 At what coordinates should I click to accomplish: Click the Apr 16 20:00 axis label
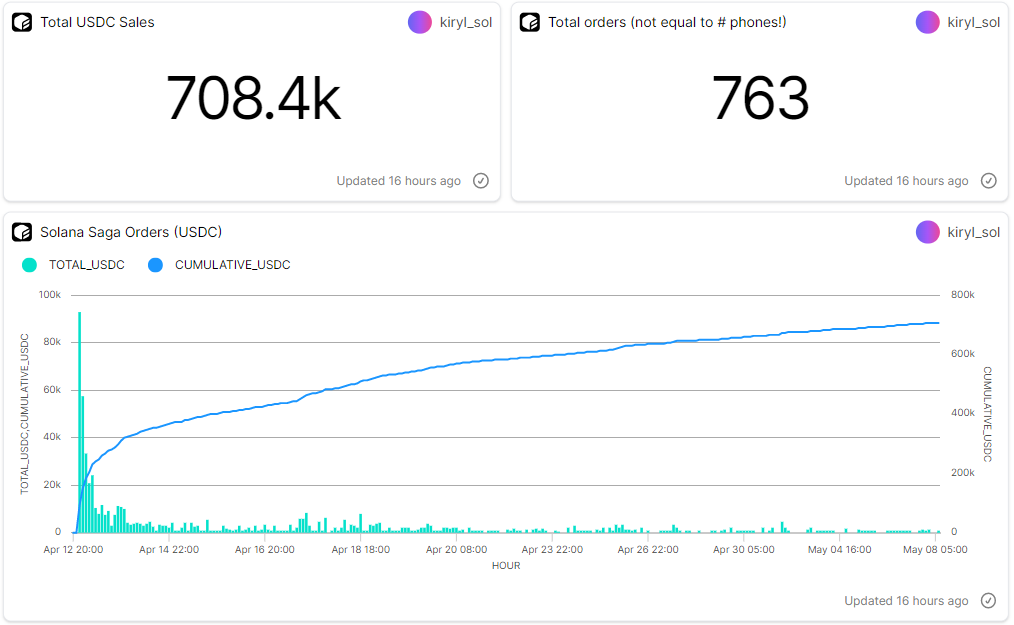[264, 550]
